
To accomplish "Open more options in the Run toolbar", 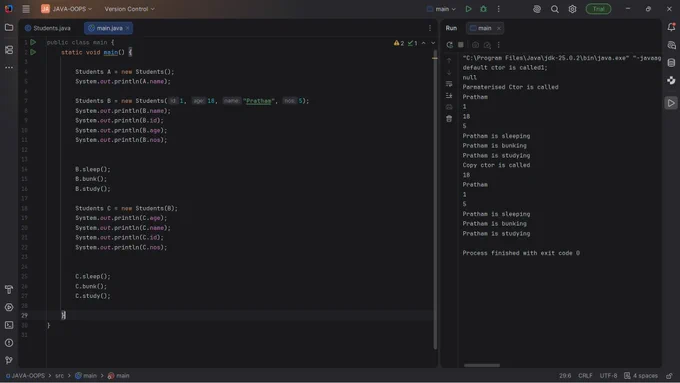I will click(498, 45).
